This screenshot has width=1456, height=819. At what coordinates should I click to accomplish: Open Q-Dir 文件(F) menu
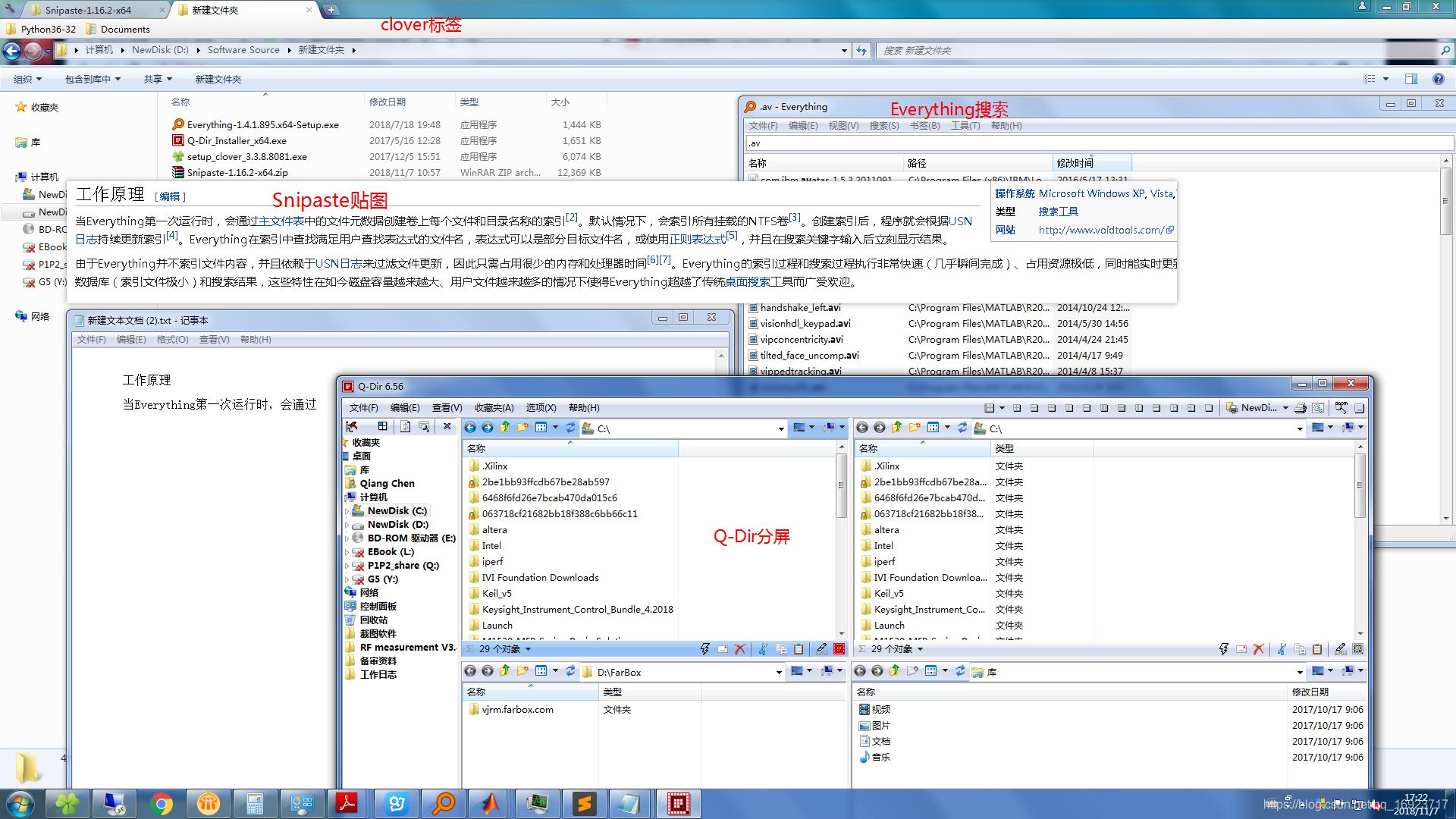point(364,408)
